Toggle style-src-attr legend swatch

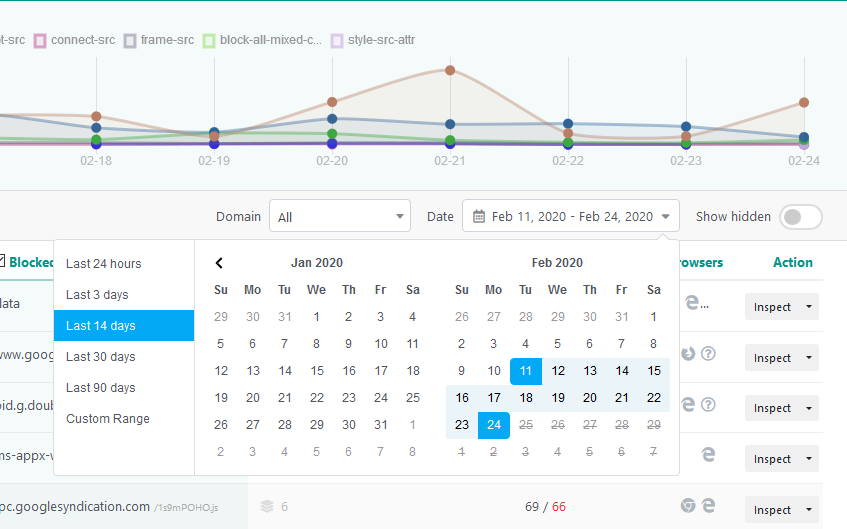337,41
